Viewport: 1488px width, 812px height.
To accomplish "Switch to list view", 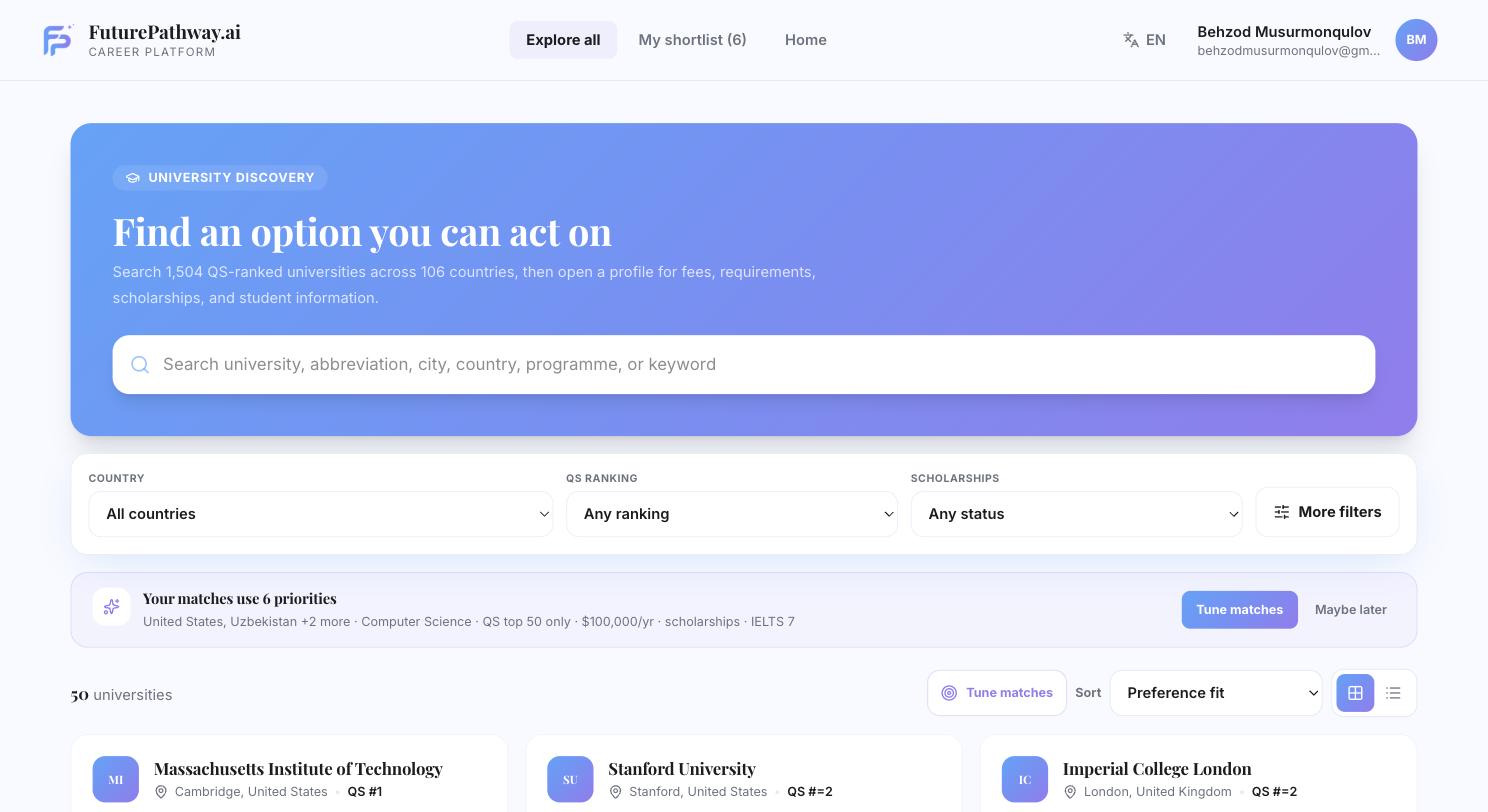I will 1393,693.
